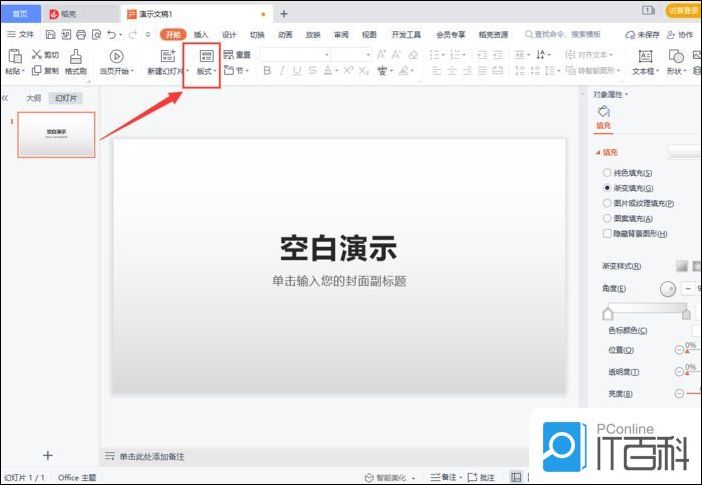Switch to the Design (设计) ribbon tab

[x=229, y=34]
